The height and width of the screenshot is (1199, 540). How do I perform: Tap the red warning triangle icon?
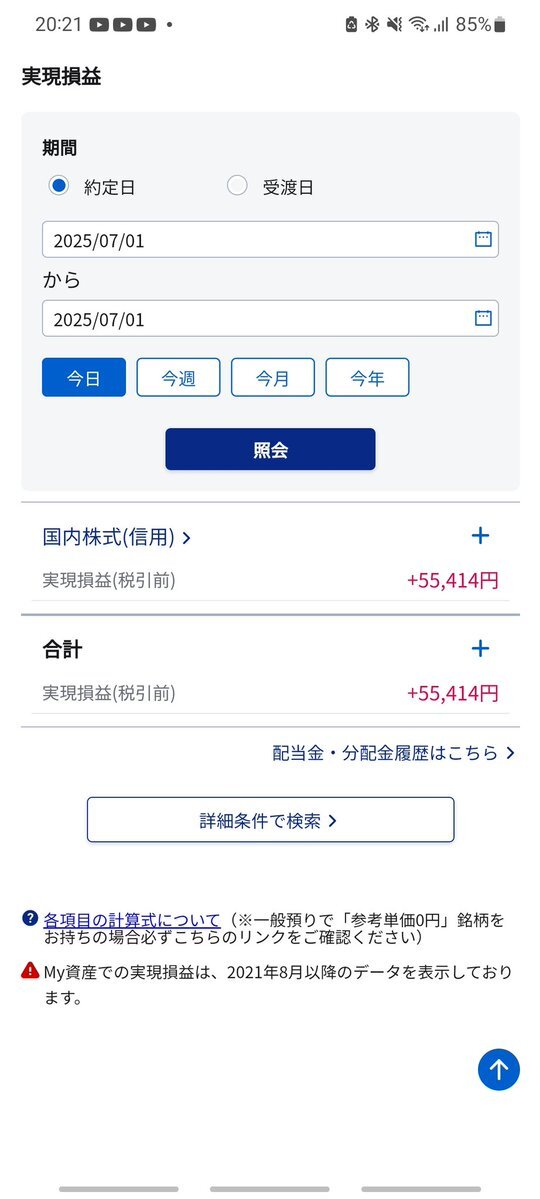(x=30, y=971)
